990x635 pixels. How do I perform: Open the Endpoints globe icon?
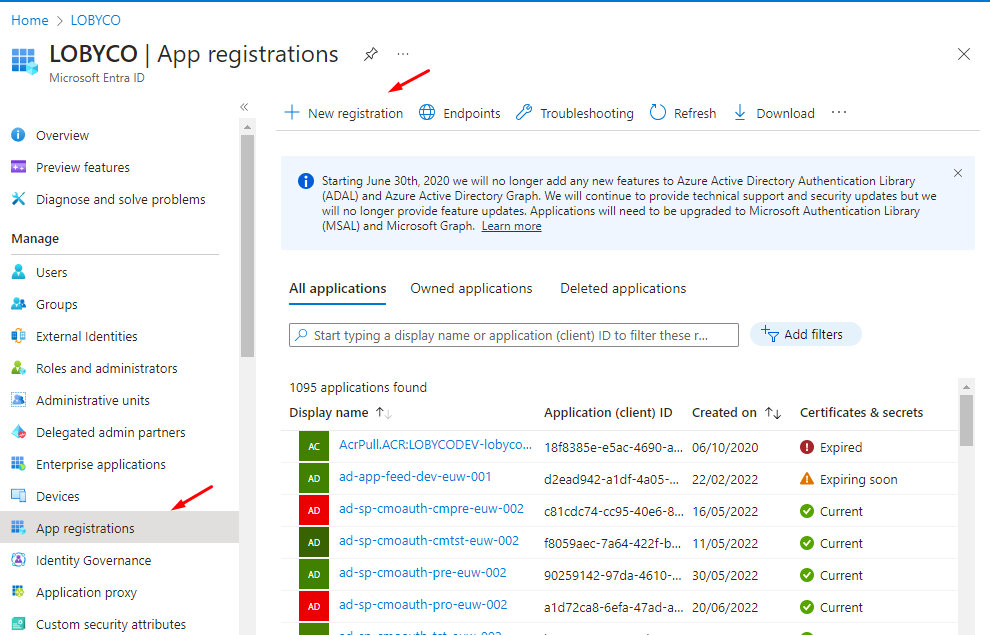point(427,113)
